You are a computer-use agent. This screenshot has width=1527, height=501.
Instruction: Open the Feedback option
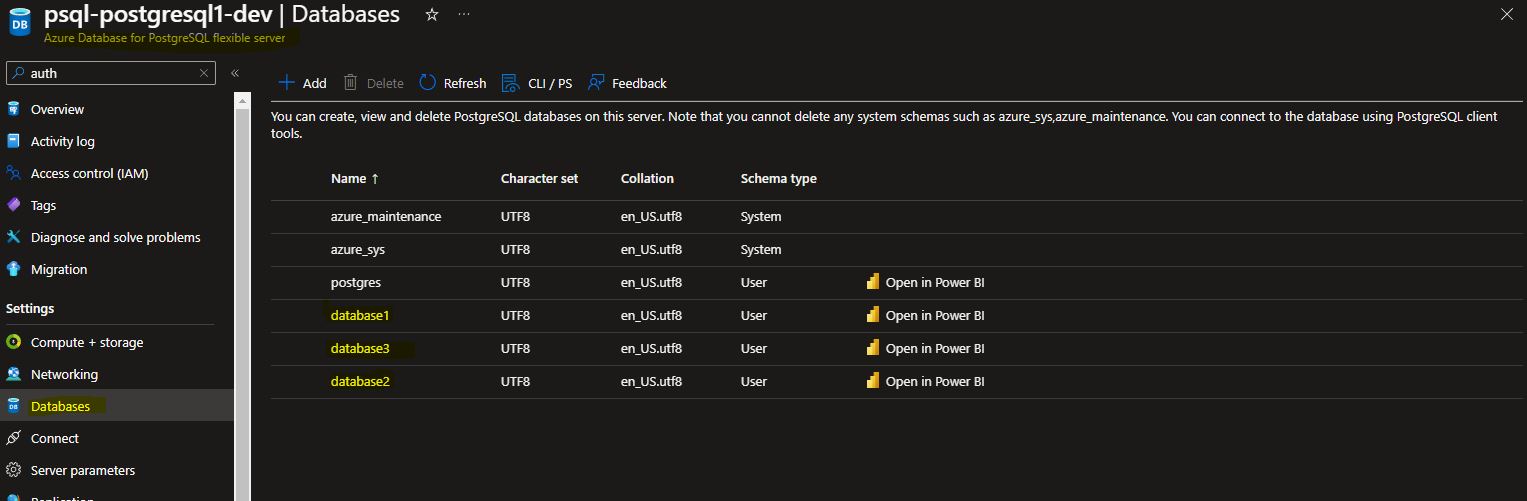tap(627, 83)
